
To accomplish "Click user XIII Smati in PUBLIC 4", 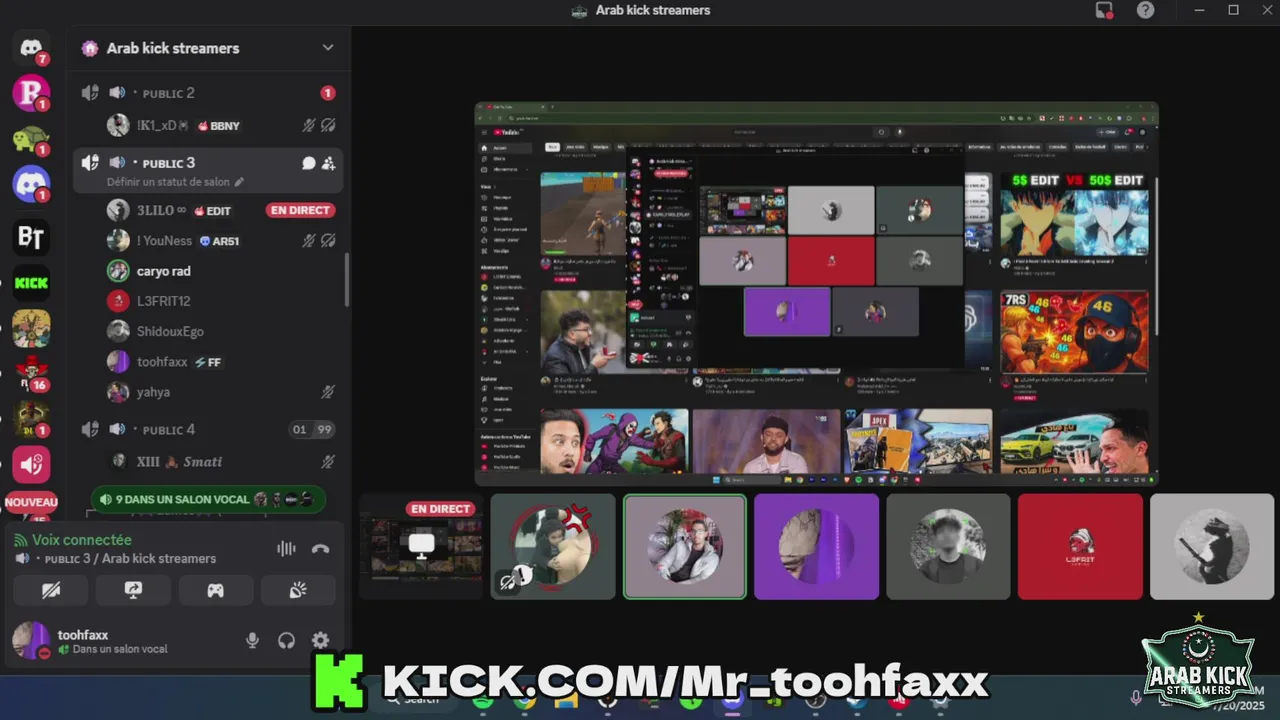I will (x=208, y=461).
